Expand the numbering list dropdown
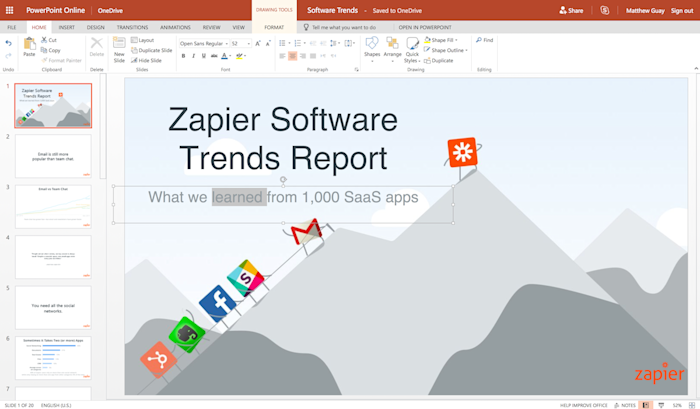This screenshot has height=409, width=700. coord(304,43)
